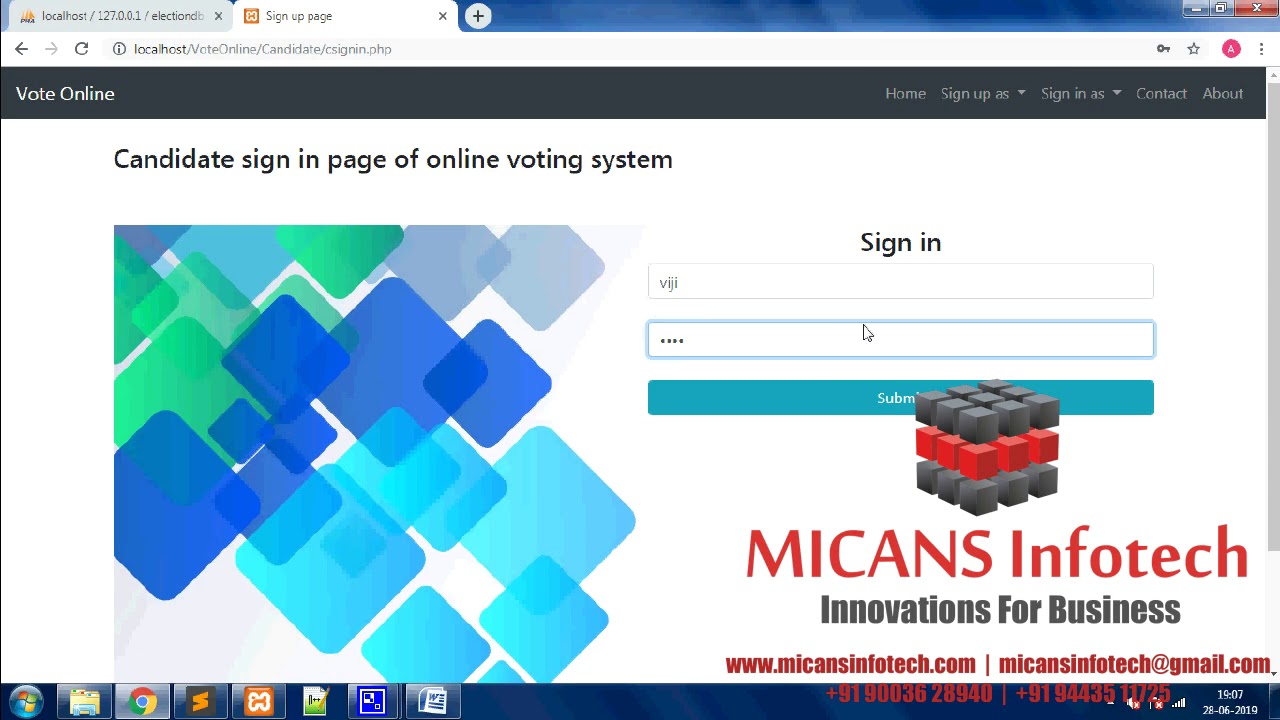Open the blue square app in taskbar
The image size is (1280, 720).
coord(372,702)
